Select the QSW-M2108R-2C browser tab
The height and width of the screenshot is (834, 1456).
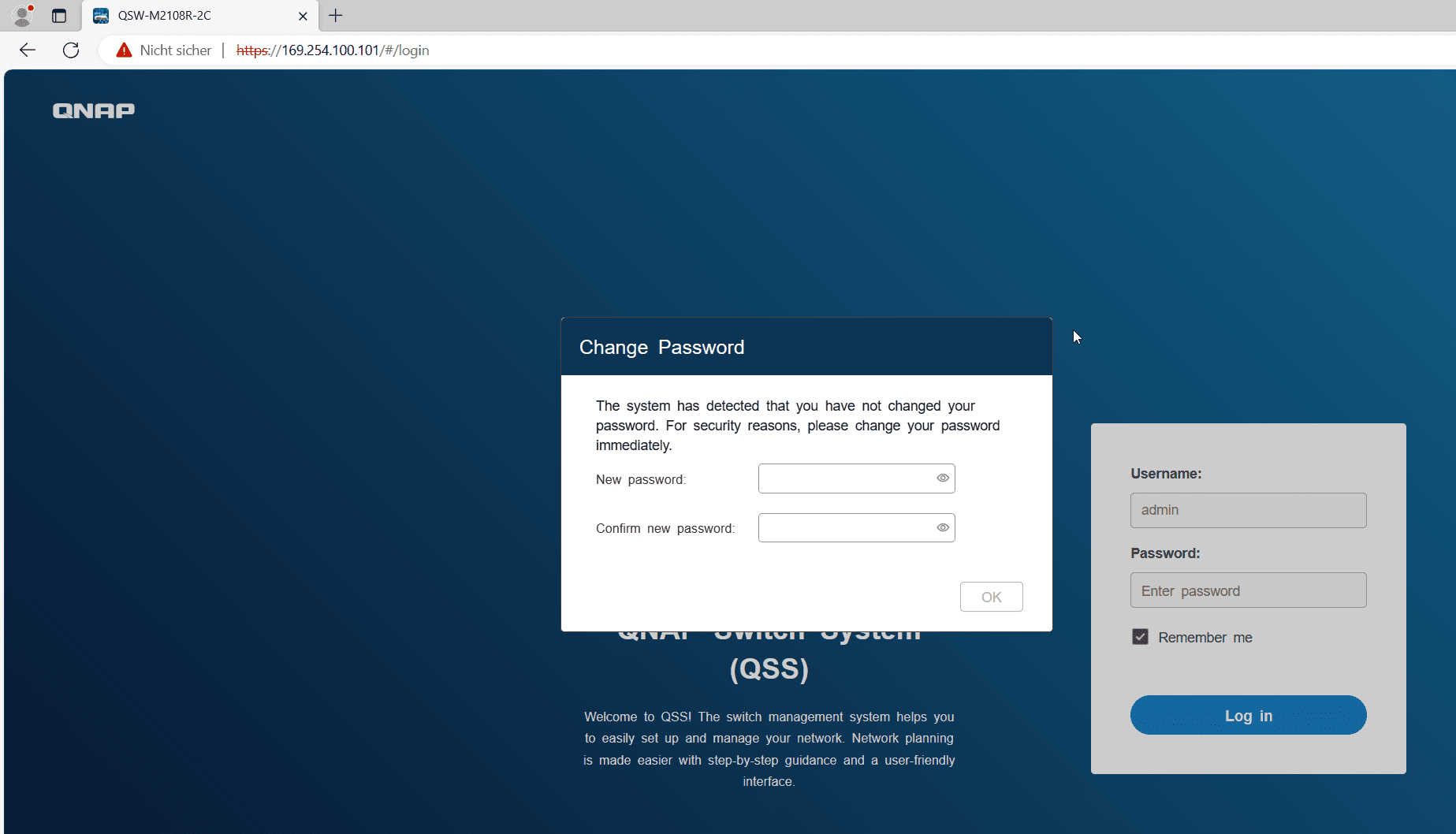coord(200,16)
